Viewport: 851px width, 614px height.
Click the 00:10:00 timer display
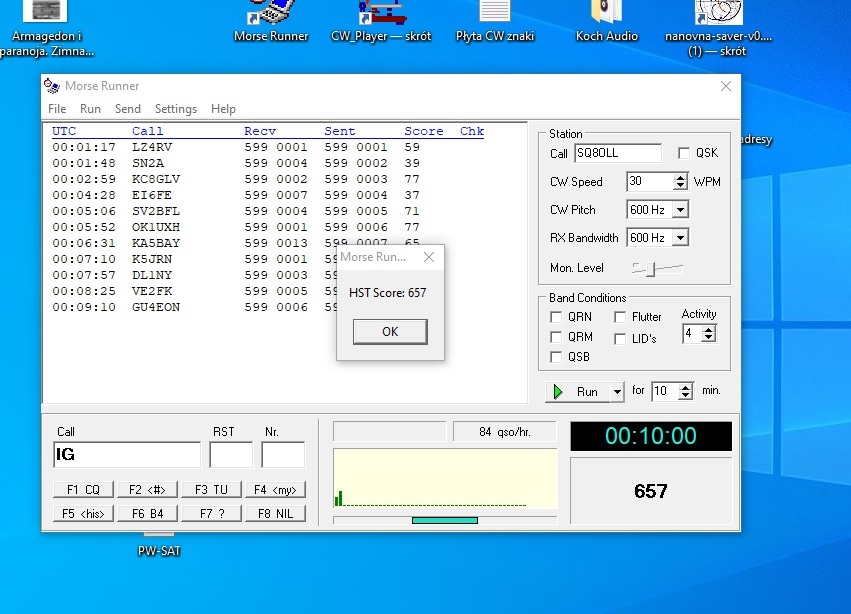coord(651,436)
